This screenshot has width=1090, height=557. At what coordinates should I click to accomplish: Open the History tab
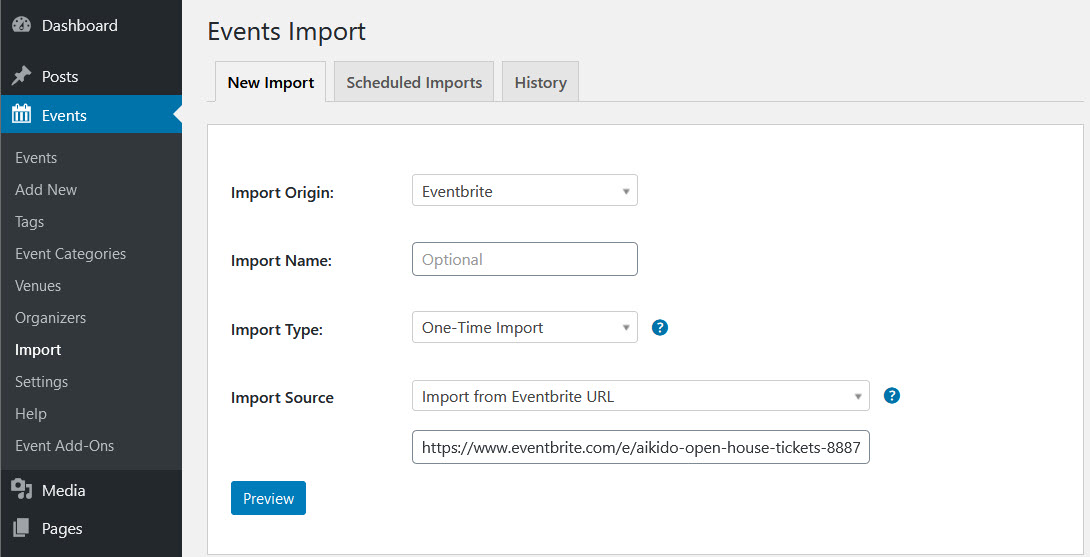point(540,82)
